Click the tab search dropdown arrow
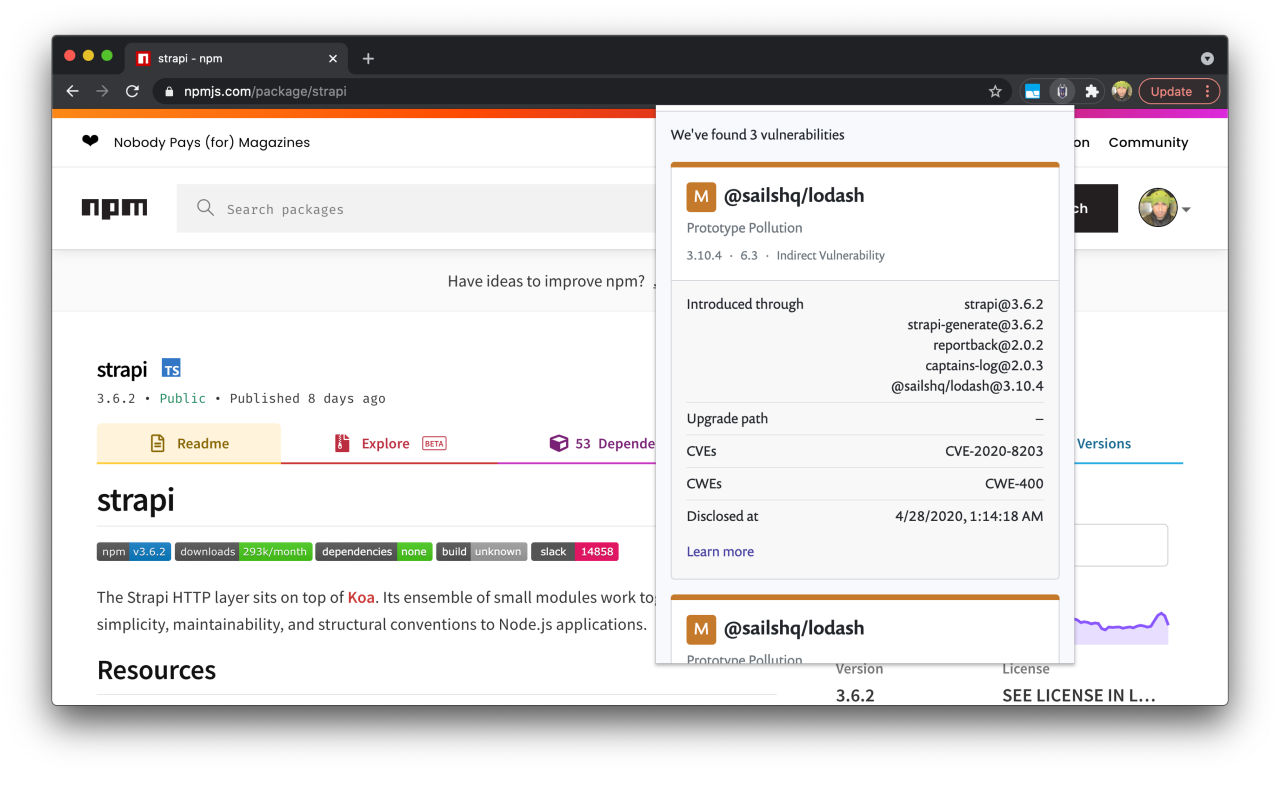Image resolution: width=1280 pixels, height=800 pixels. pyautogui.click(x=1207, y=58)
